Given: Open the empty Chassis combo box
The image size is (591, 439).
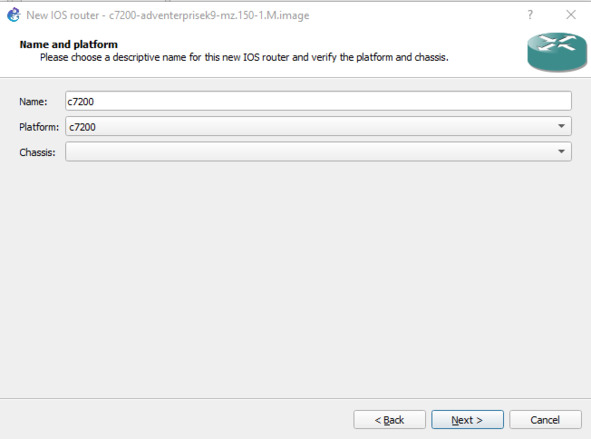Looking at the screenshot, I should 318,151.
